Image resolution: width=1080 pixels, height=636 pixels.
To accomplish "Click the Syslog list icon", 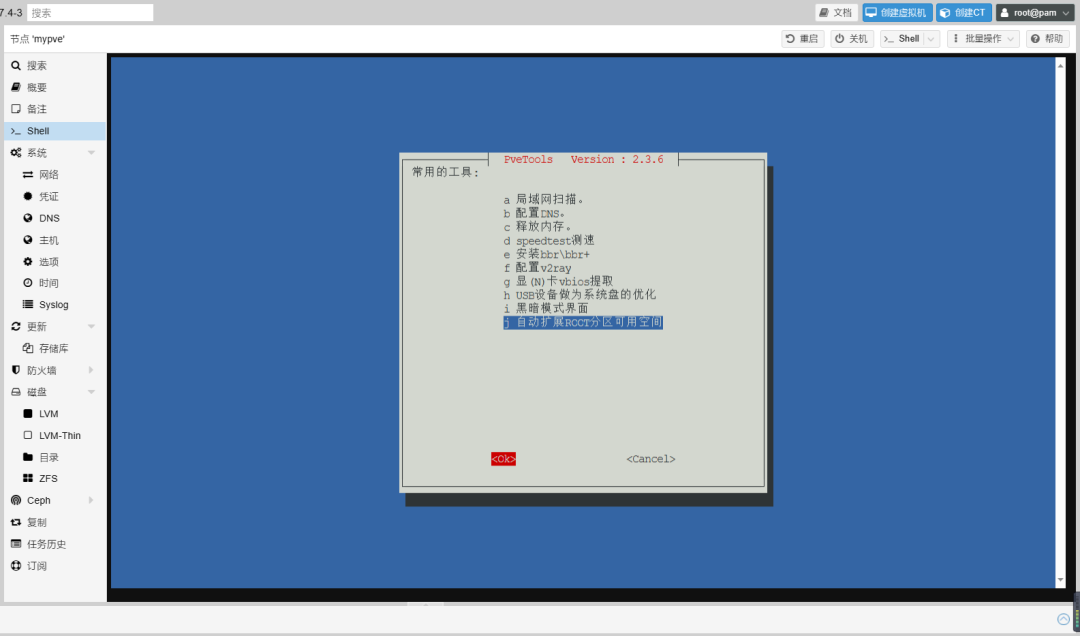I will pyautogui.click(x=28, y=304).
